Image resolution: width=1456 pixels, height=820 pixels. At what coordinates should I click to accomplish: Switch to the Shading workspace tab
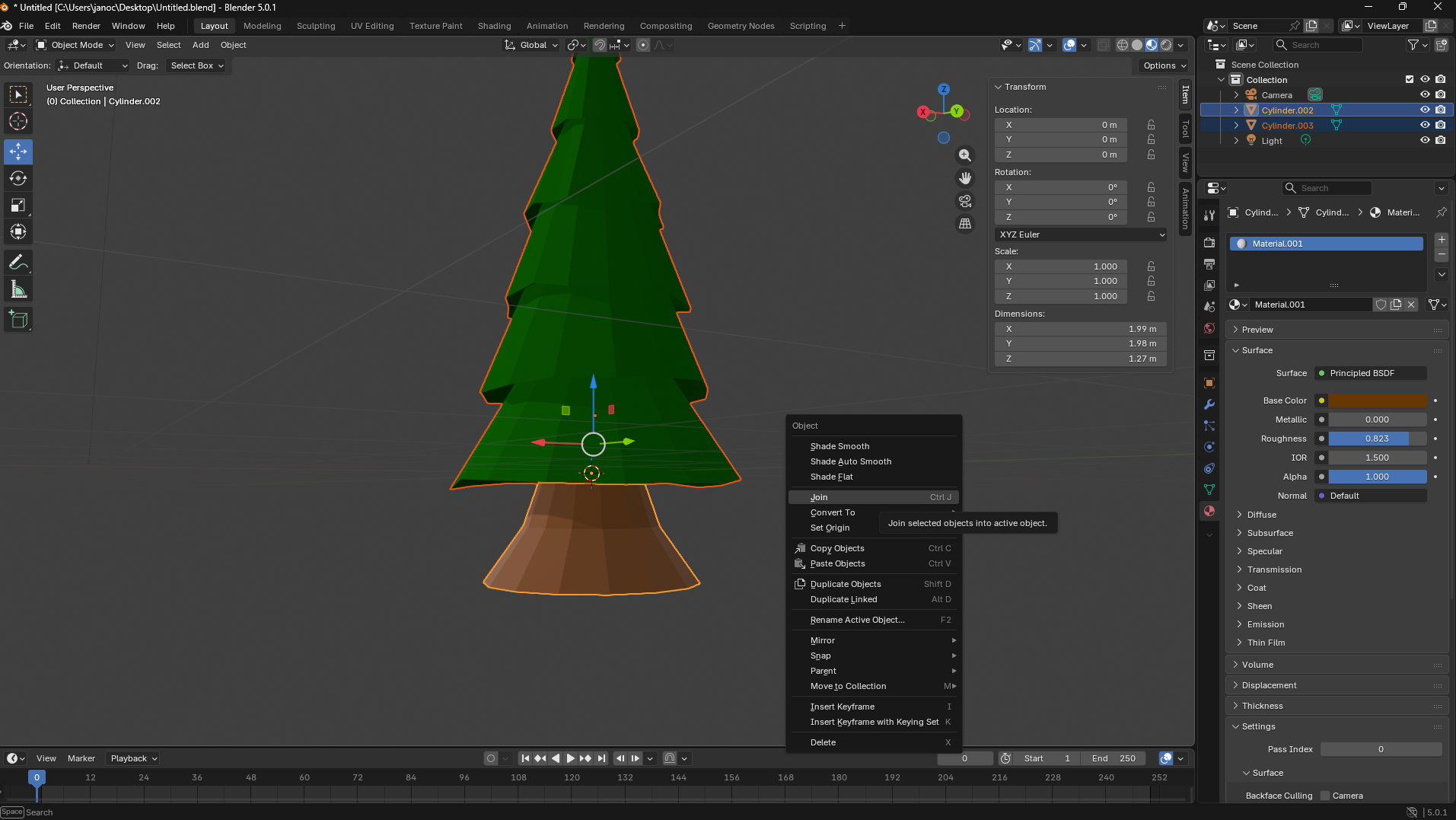coord(494,26)
